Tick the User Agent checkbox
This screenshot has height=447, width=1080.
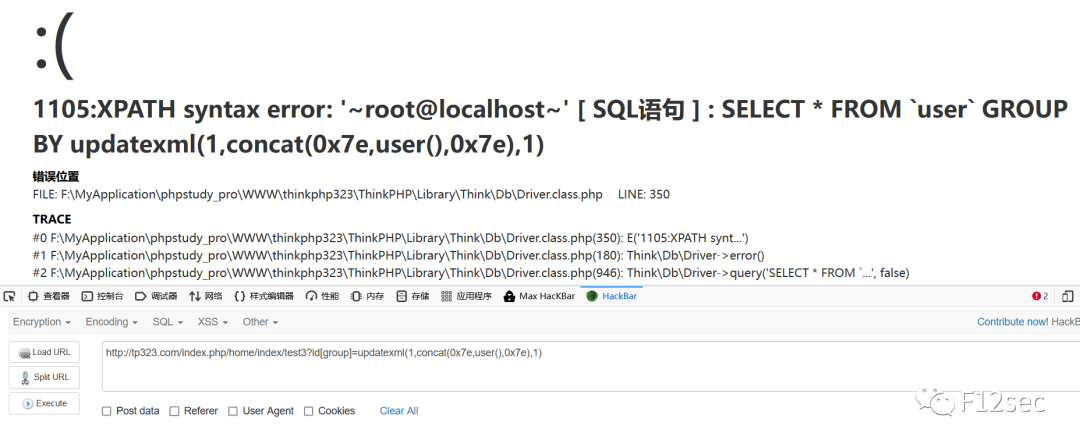[x=233, y=411]
